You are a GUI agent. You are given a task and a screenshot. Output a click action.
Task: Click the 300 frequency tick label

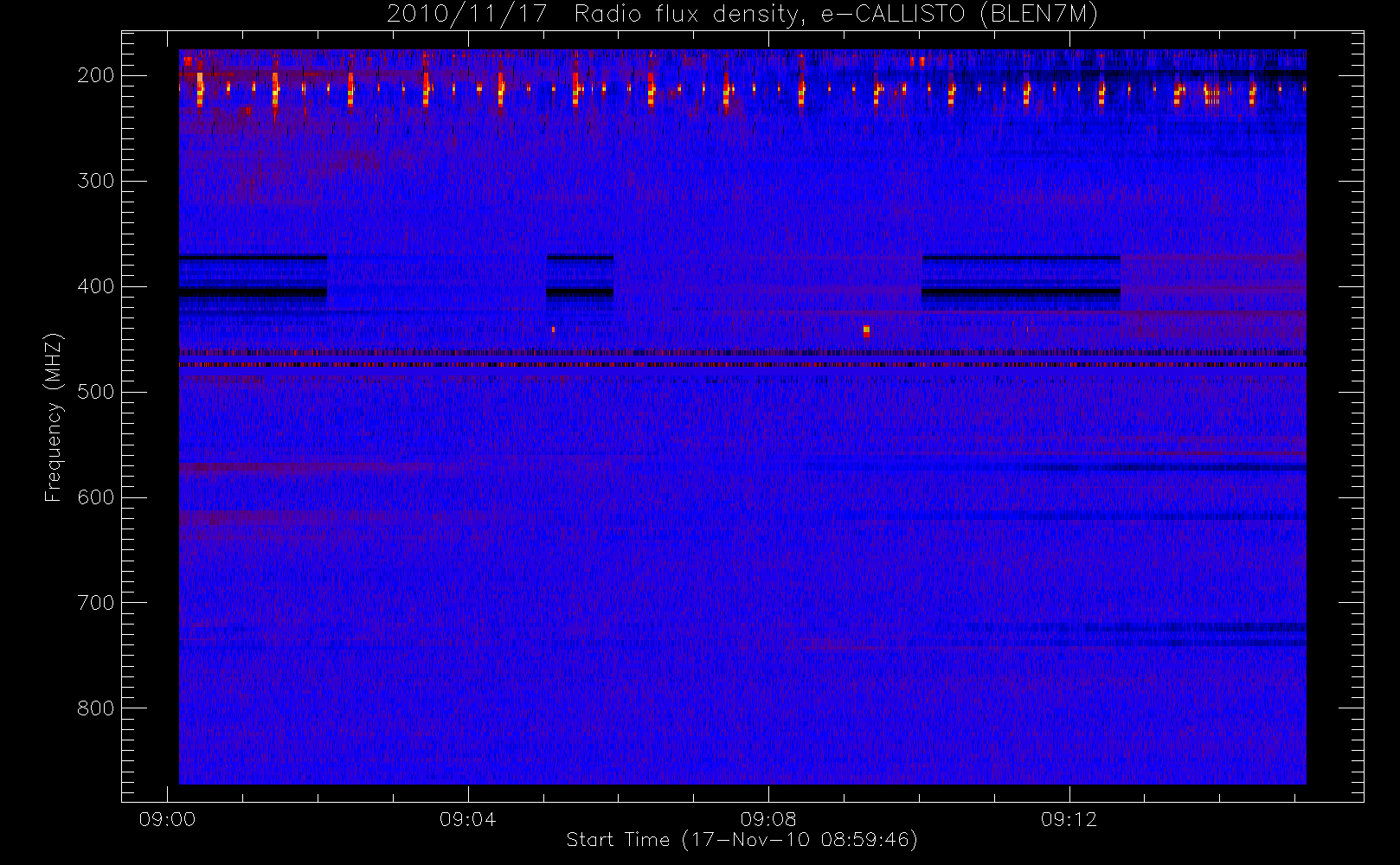[x=95, y=181]
